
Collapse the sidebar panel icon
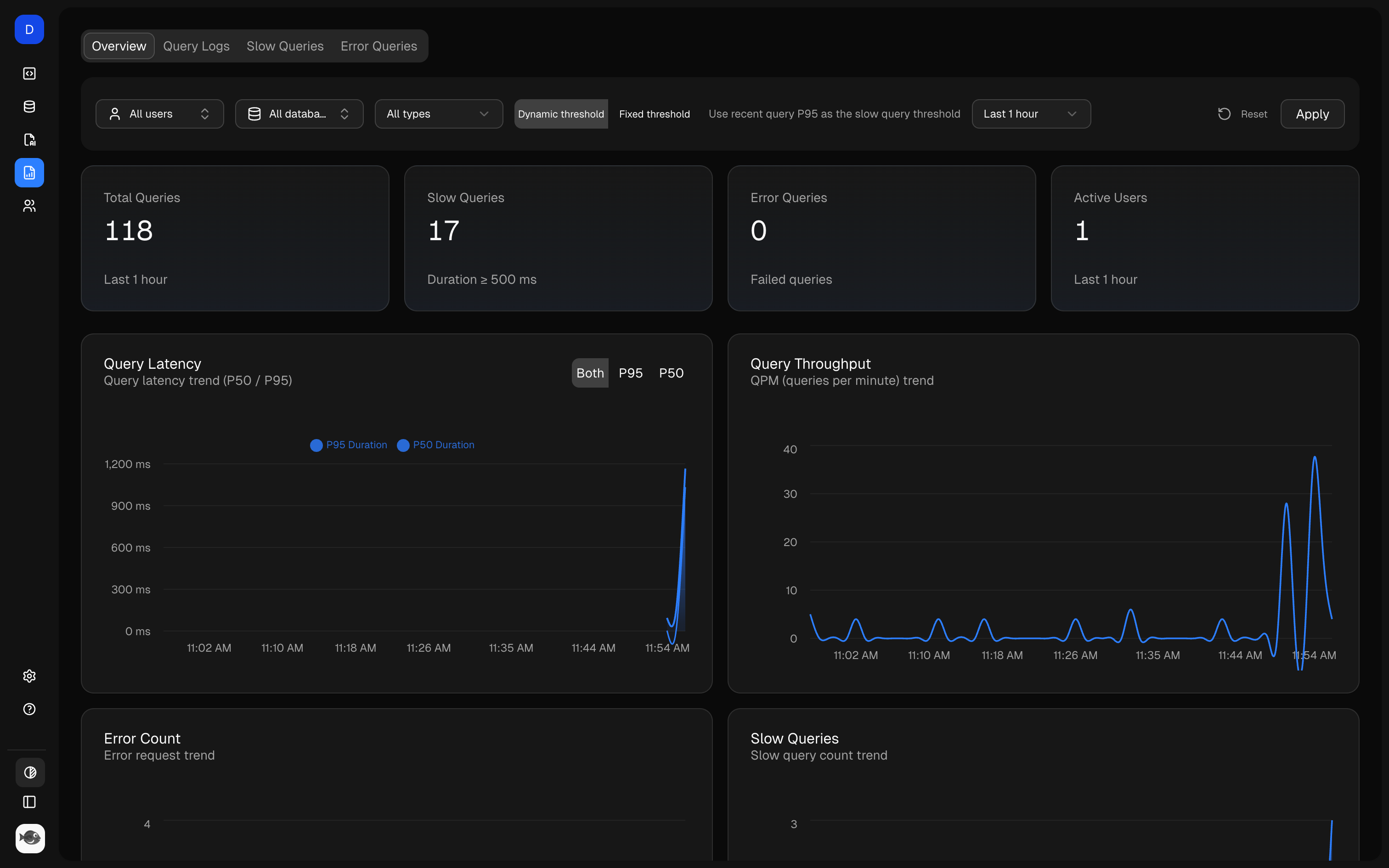pyautogui.click(x=29, y=802)
